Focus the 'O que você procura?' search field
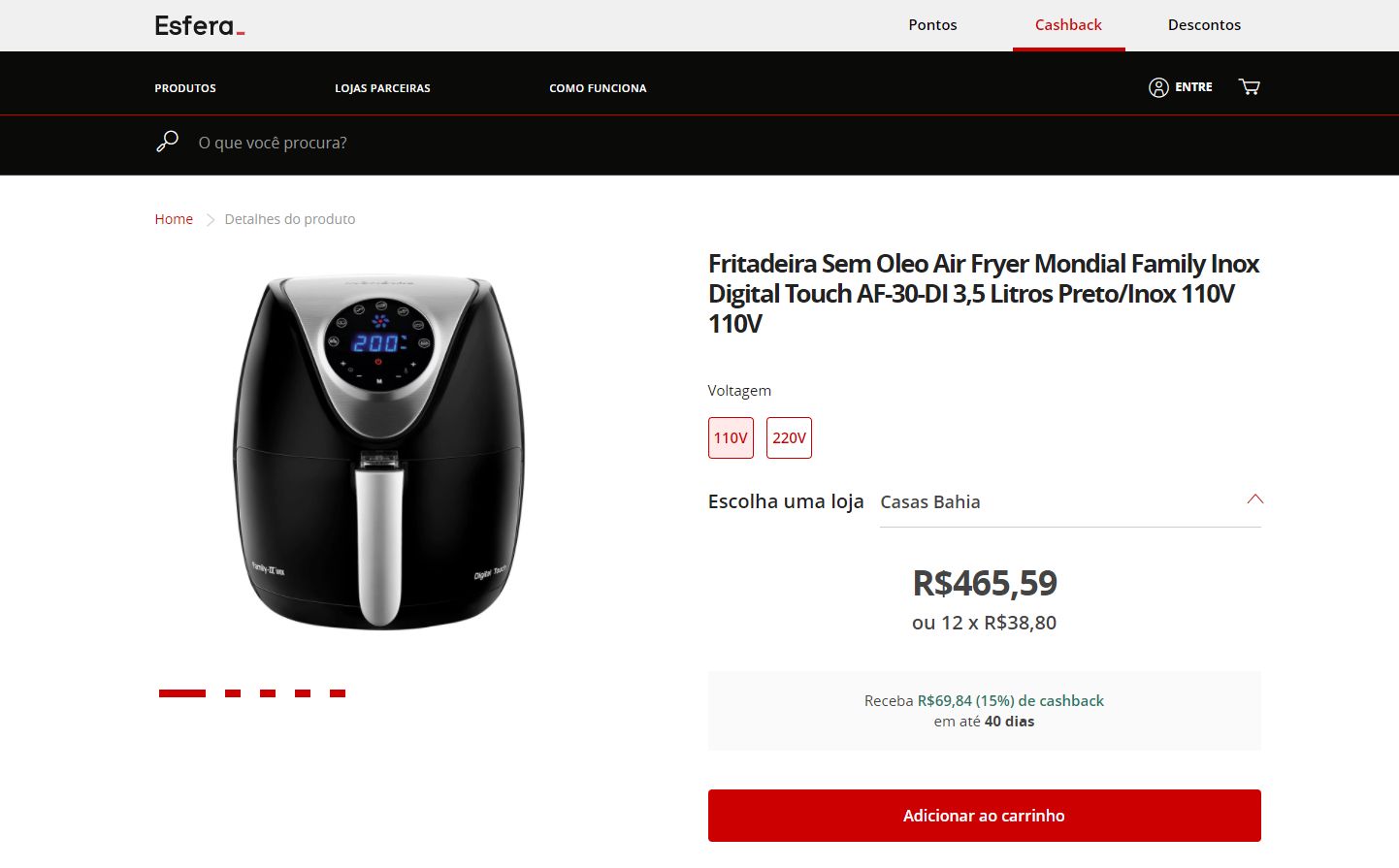This screenshot has height=868, width=1399. coord(679,143)
